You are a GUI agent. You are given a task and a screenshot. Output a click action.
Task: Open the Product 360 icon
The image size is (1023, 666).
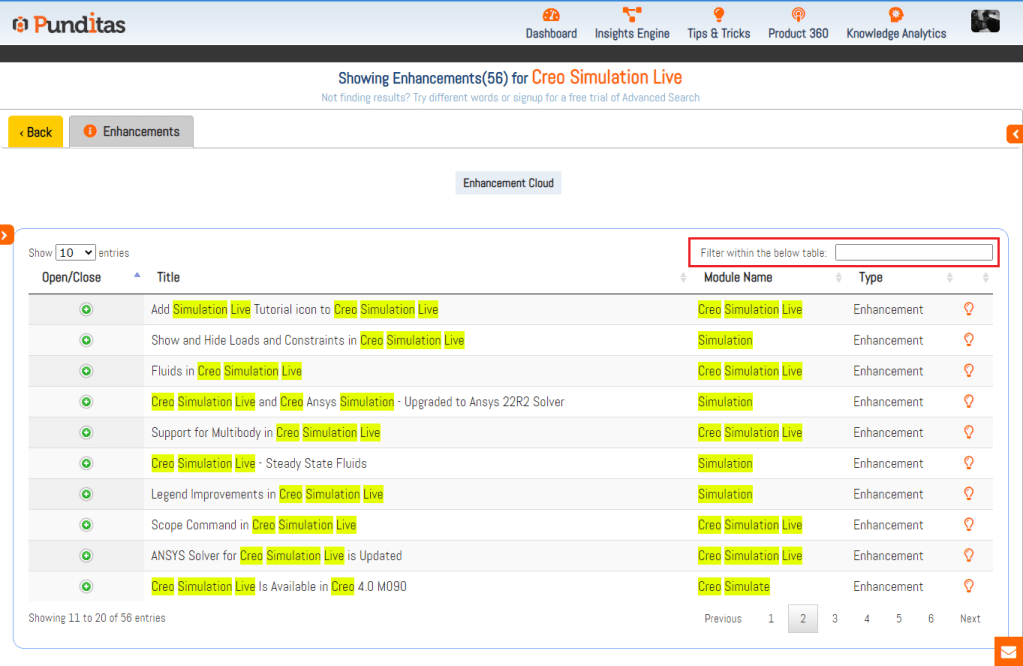point(798,15)
